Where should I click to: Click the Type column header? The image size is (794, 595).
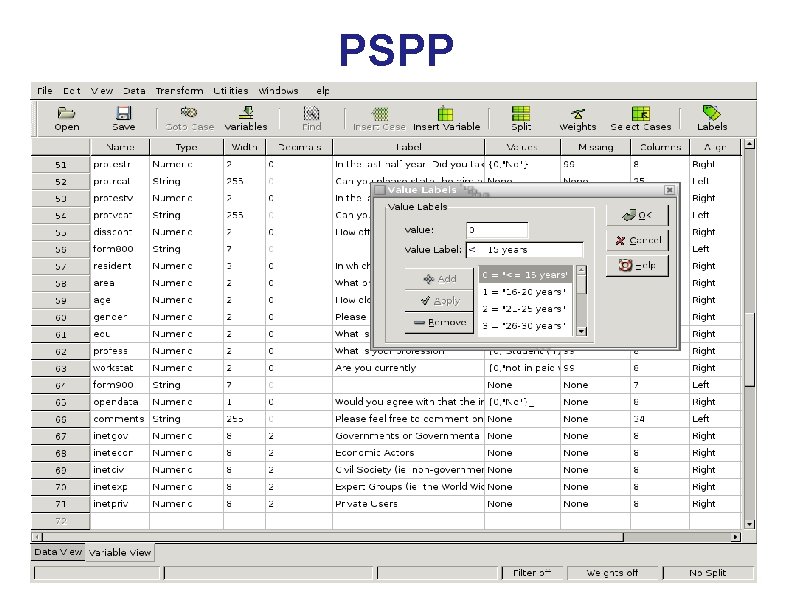[x=186, y=147]
